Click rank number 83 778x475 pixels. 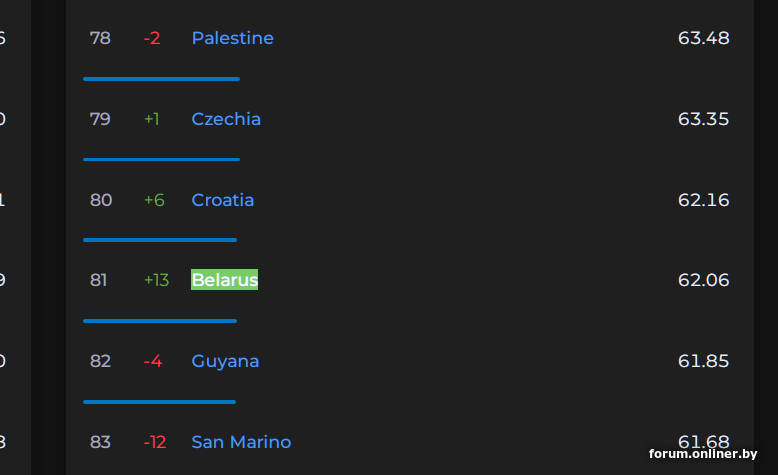[100, 442]
